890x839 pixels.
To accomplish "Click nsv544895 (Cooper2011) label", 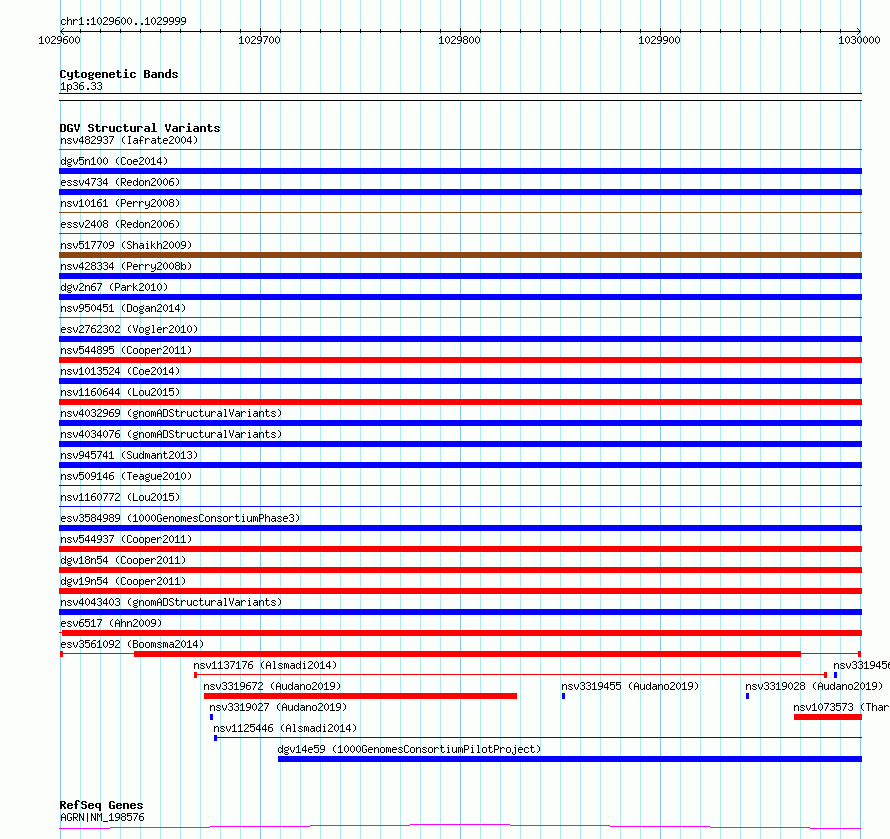I will (126, 350).
